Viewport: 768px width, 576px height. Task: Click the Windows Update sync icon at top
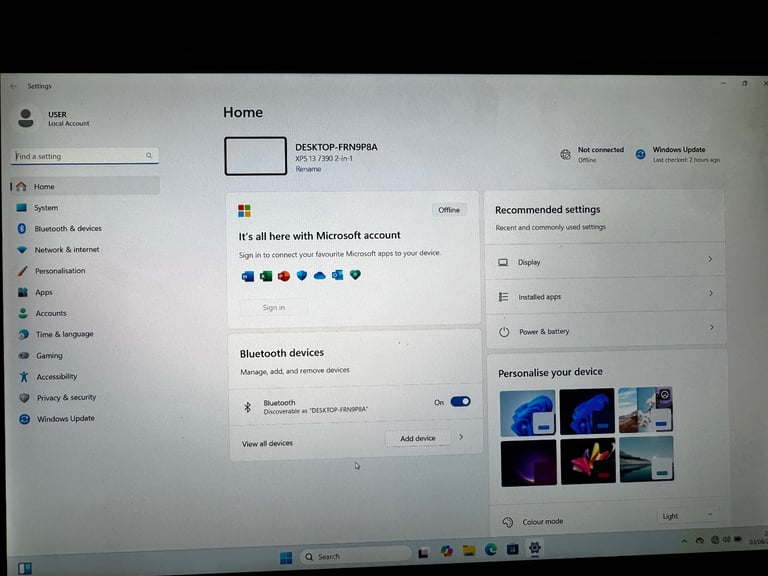coord(640,154)
